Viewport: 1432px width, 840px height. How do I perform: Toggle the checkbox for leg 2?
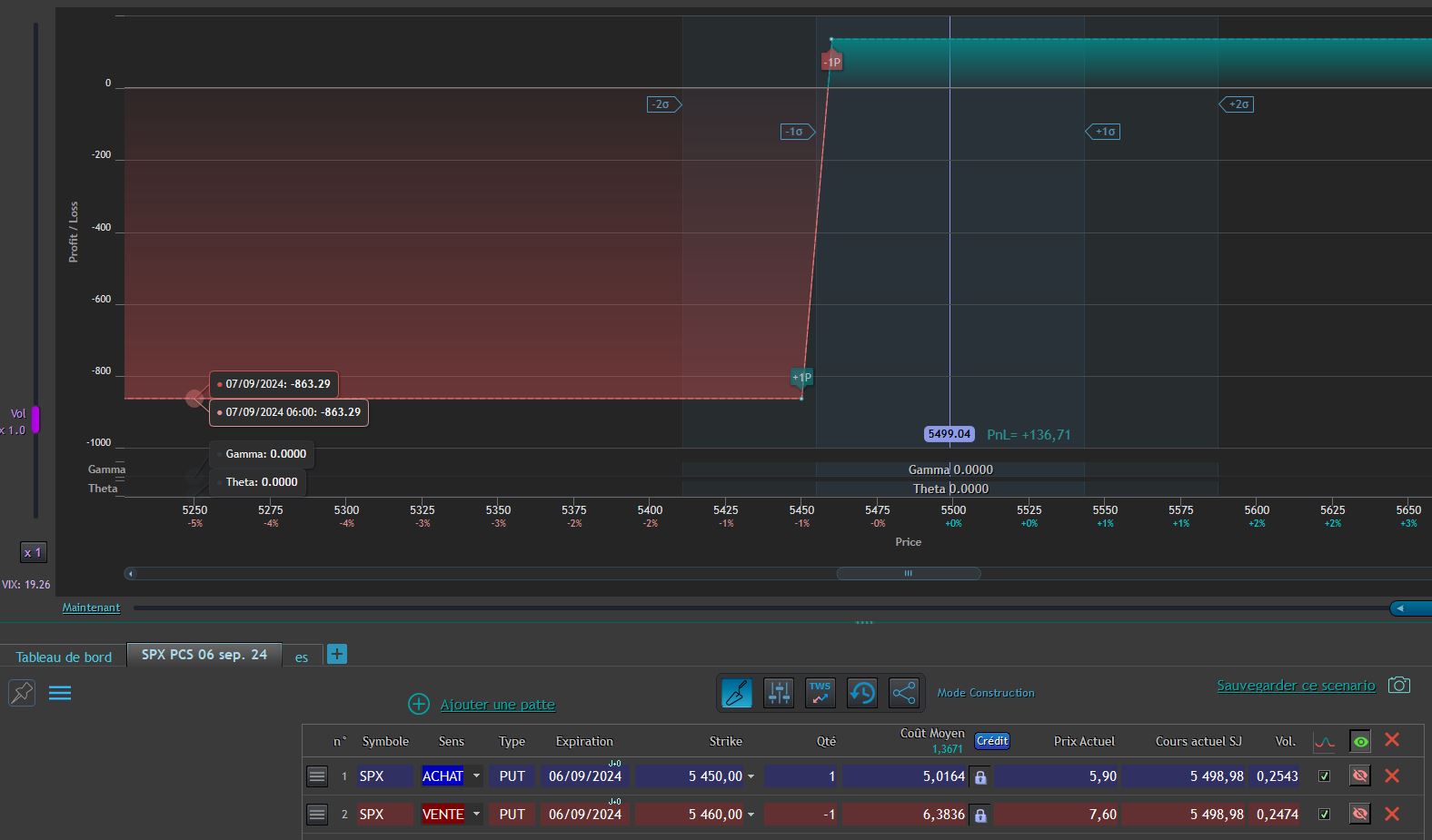1324,815
